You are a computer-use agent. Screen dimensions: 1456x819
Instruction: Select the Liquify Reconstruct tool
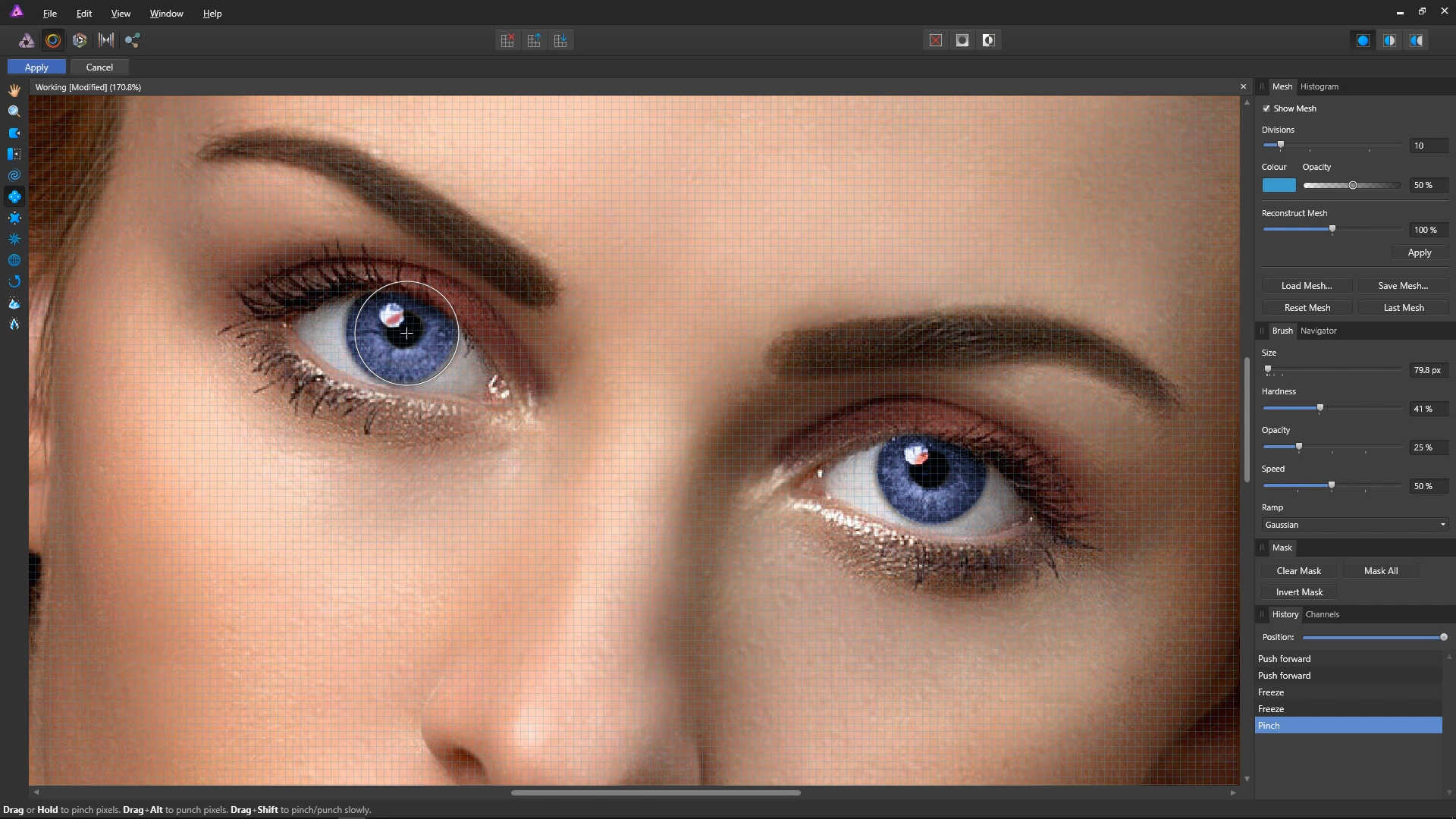[14, 281]
